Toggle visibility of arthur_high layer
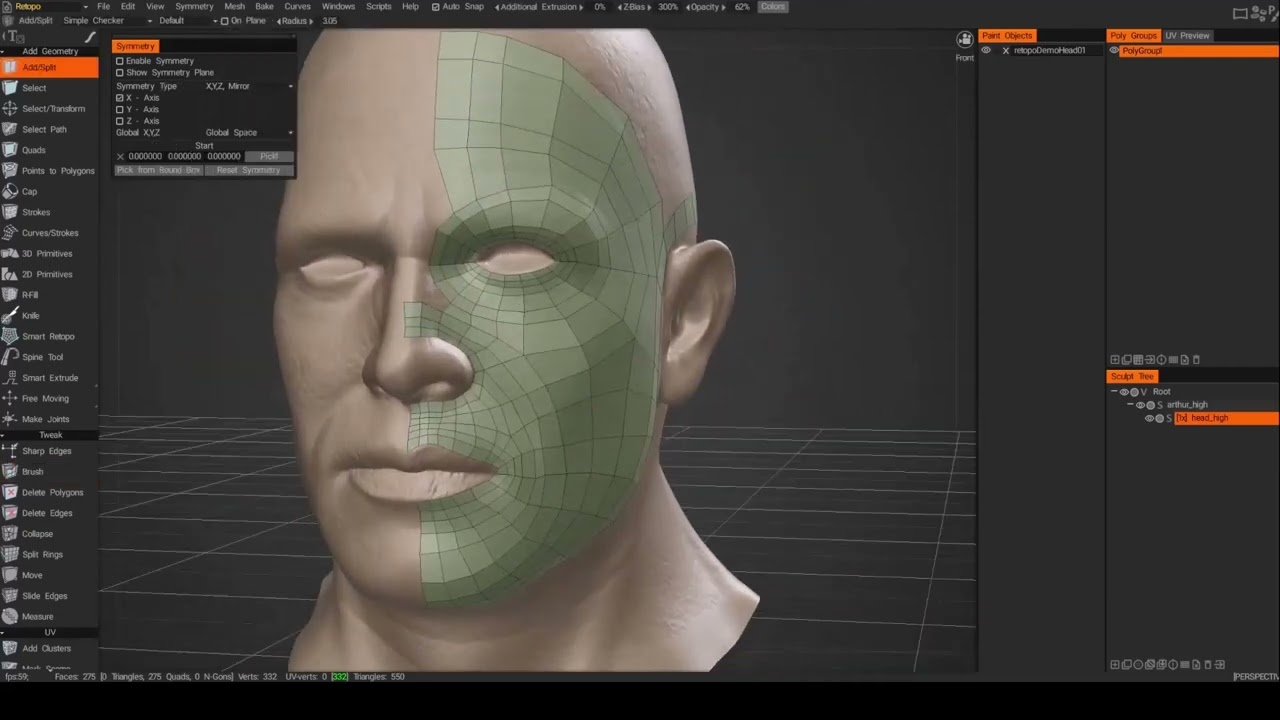 point(1140,405)
